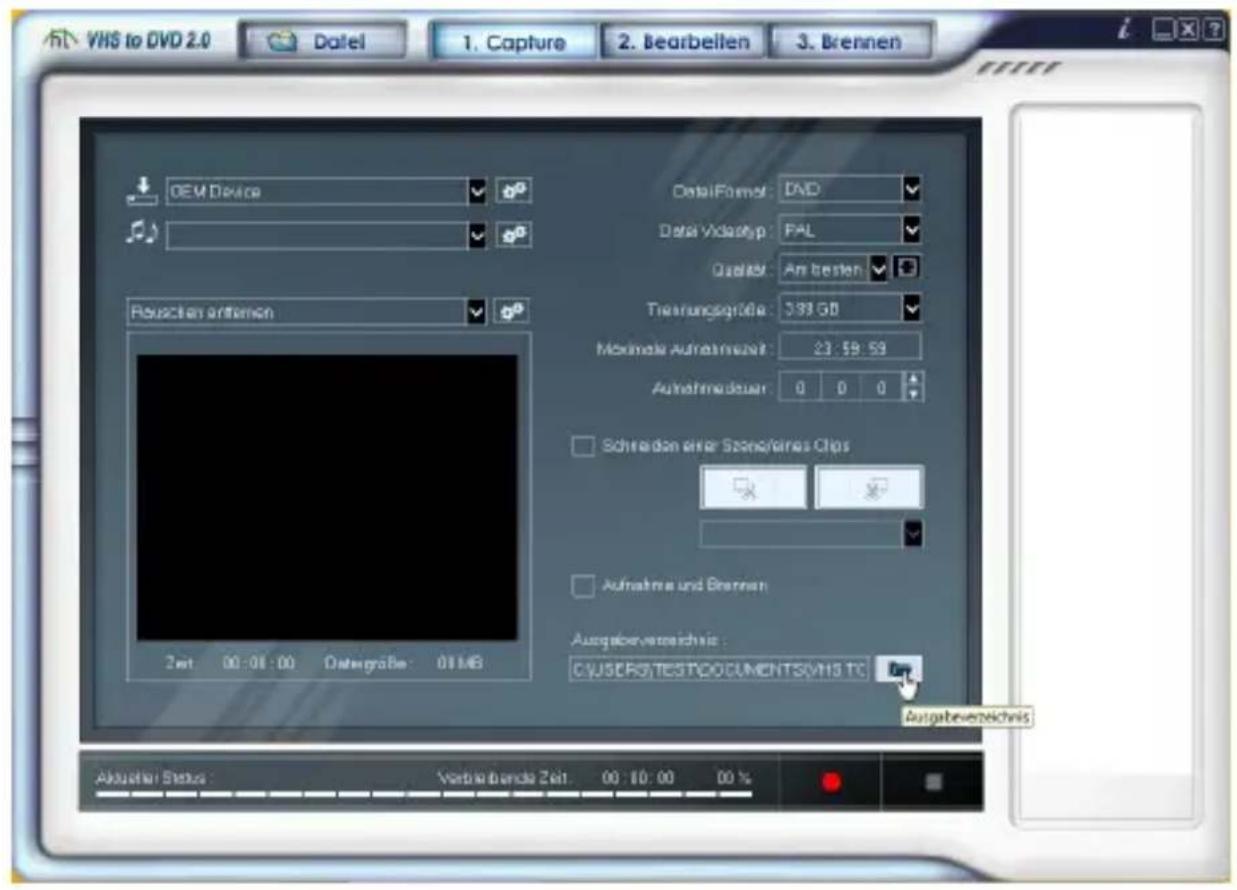Screen dimensions: 1237x890
Task: Switch to the 3. Brennen tab
Action: click(x=851, y=42)
